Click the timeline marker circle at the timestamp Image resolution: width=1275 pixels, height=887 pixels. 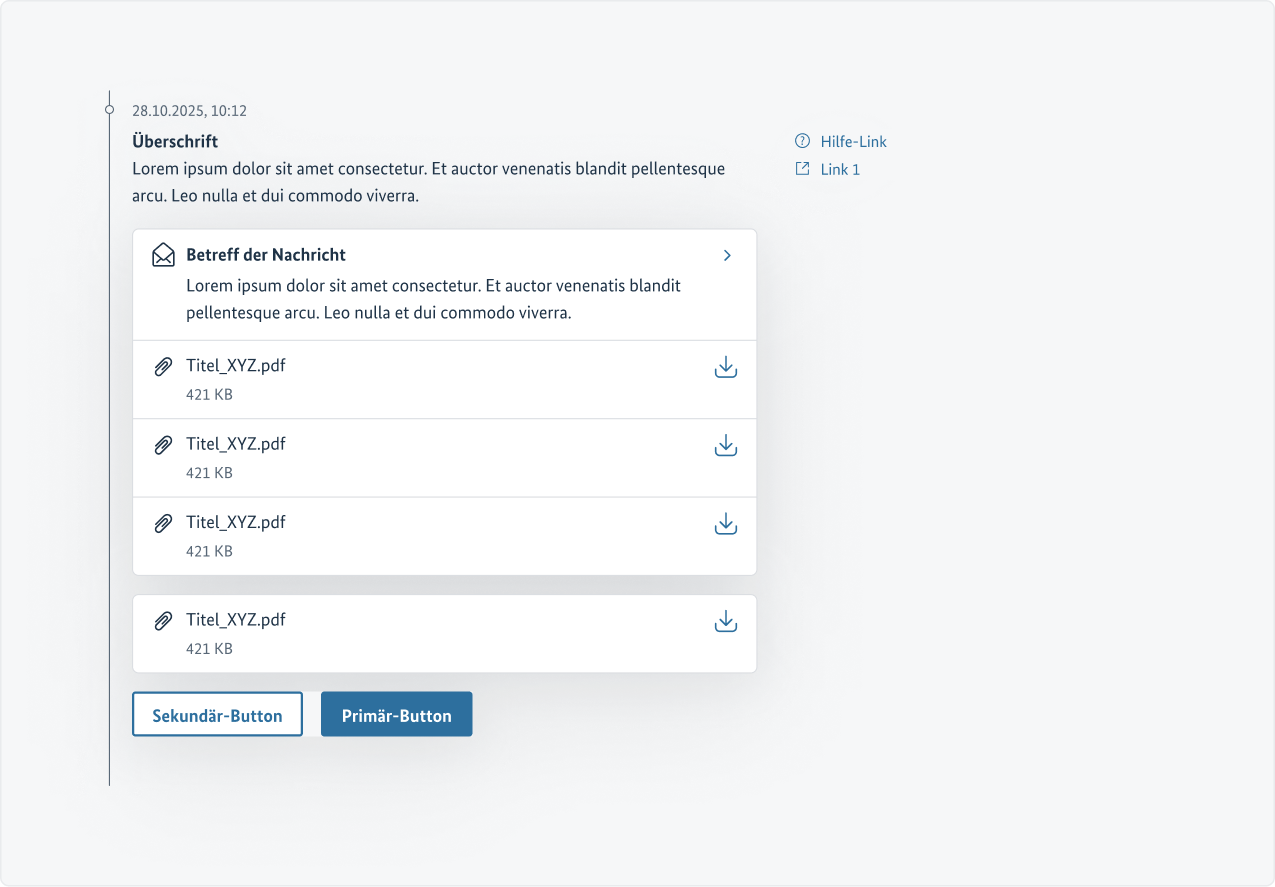[110, 108]
